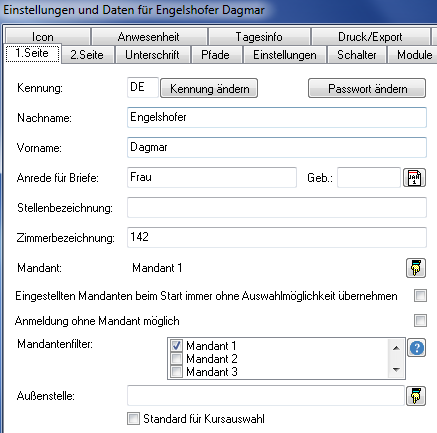Focus the empty Stellenbezeichnung field
This screenshot has width=437, height=433.
point(277,207)
